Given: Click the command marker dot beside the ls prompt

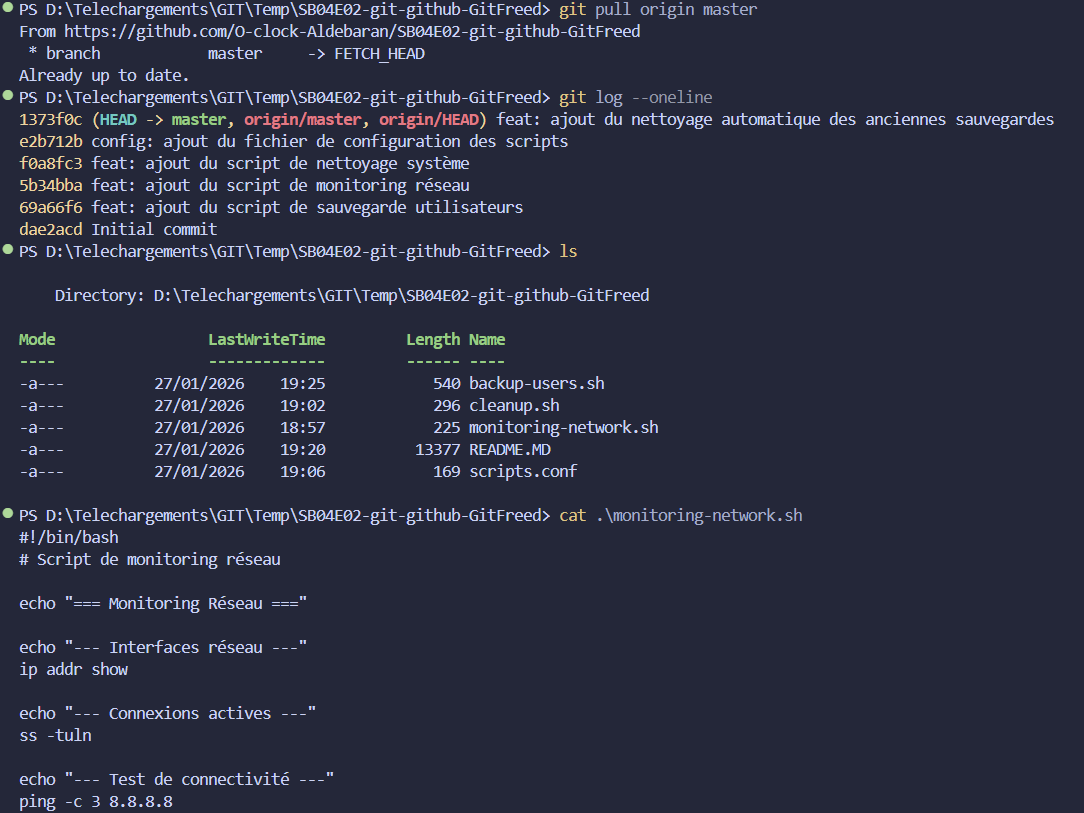Looking at the screenshot, I should click(8, 251).
